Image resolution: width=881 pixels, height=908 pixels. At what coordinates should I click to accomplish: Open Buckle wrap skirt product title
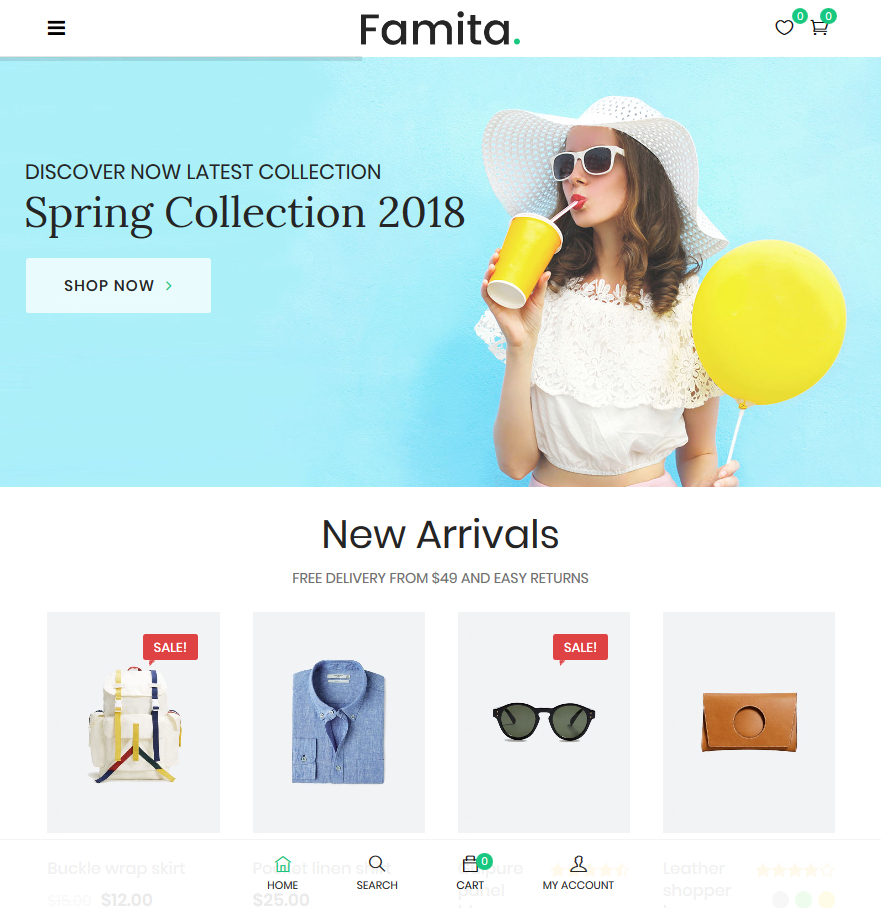point(116,868)
